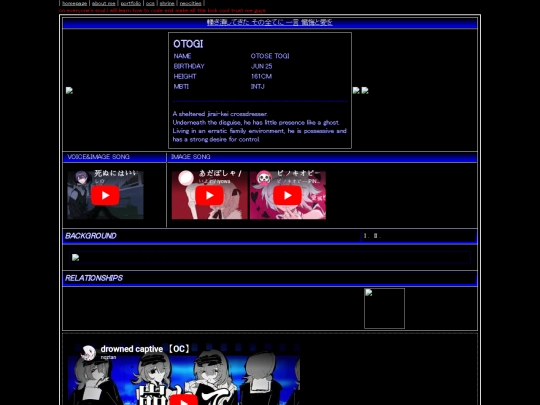Image resolution: width=540 pixels, height=405 pixels.
Task: Open the portfolio link
Action: [131, 3]
